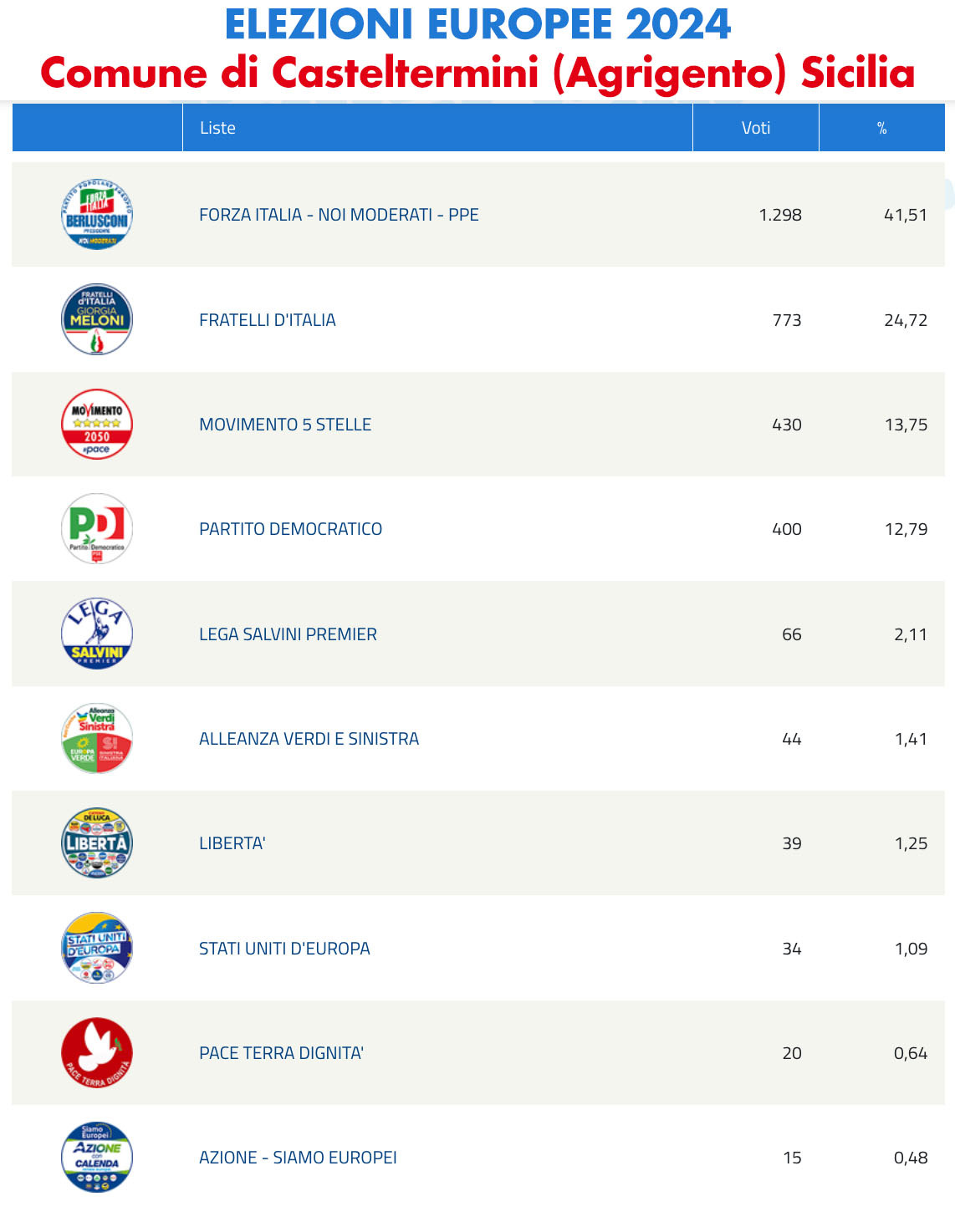Select the percentage column header
Image resolution: width=955 pixels, height=1232 pixels.
[882, 128]
